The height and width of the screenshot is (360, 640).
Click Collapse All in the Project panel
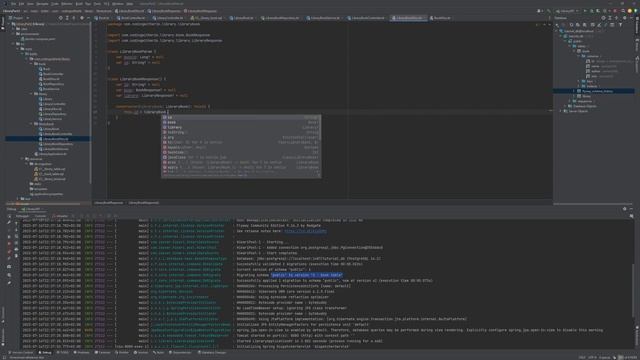[x=74, y=18]
